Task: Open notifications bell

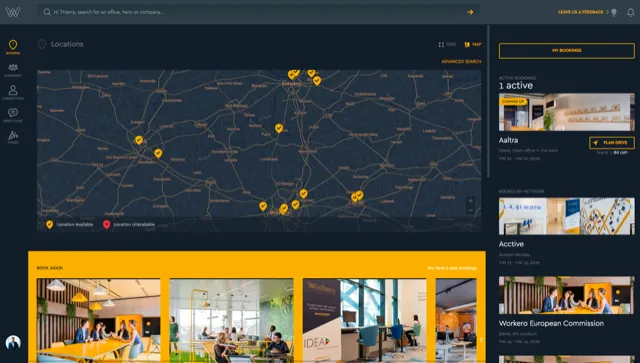Action: (x=630, y=12)
